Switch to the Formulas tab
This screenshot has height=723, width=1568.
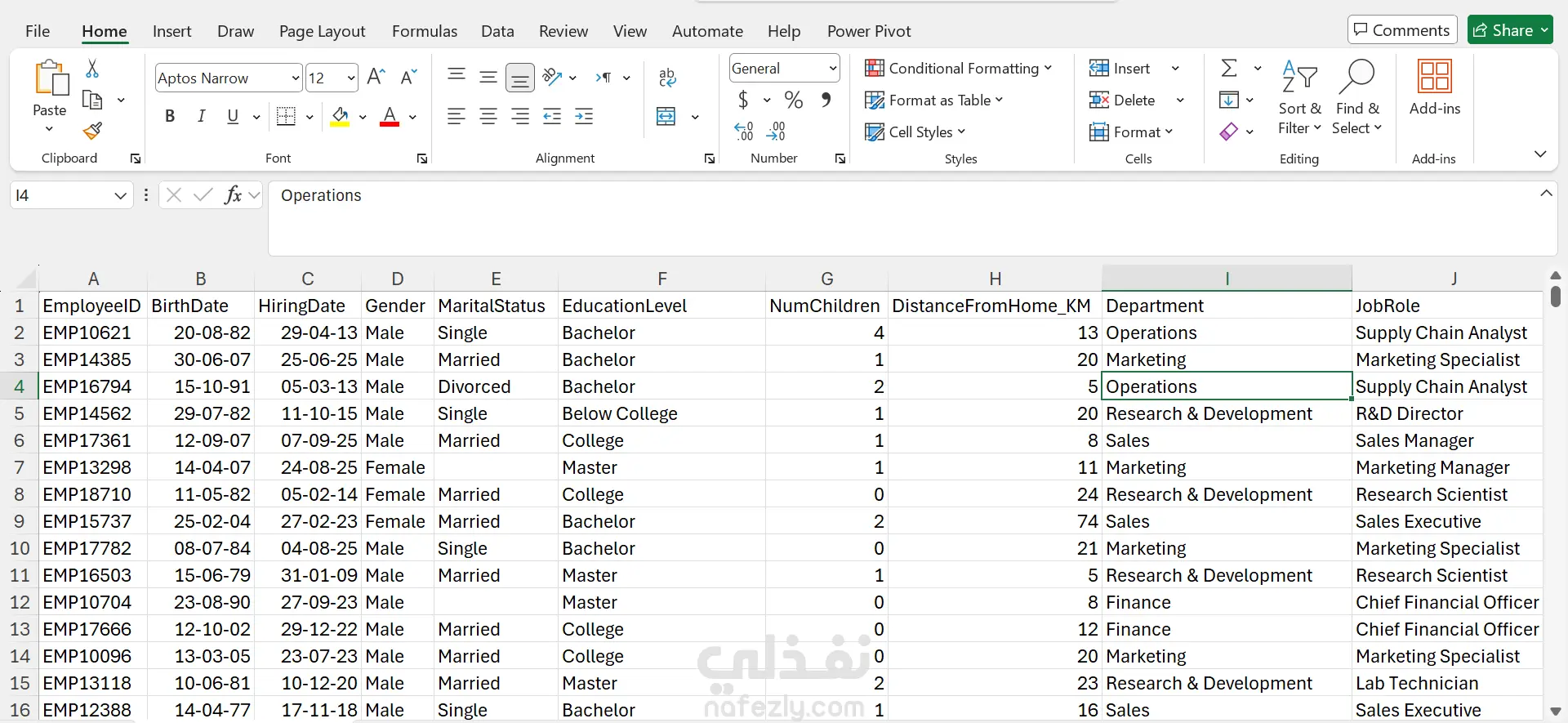tap(424, 31)
